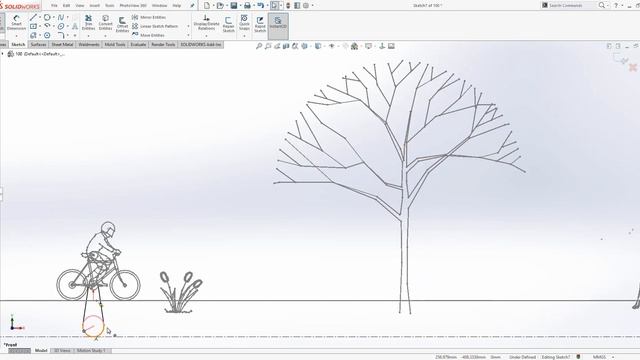Click Mirror Entities

[149, 17]
